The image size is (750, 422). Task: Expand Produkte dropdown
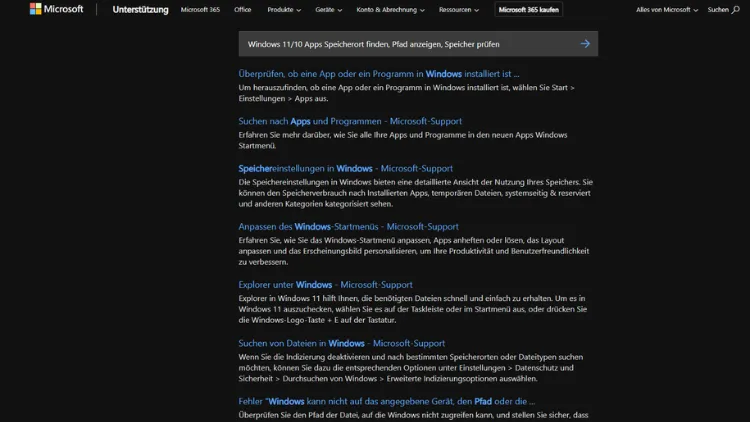[284, 10]
